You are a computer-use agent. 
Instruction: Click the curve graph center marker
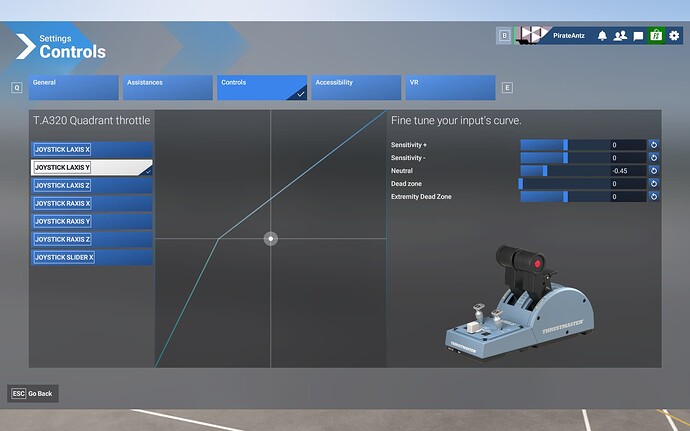[x=271, y=239]
